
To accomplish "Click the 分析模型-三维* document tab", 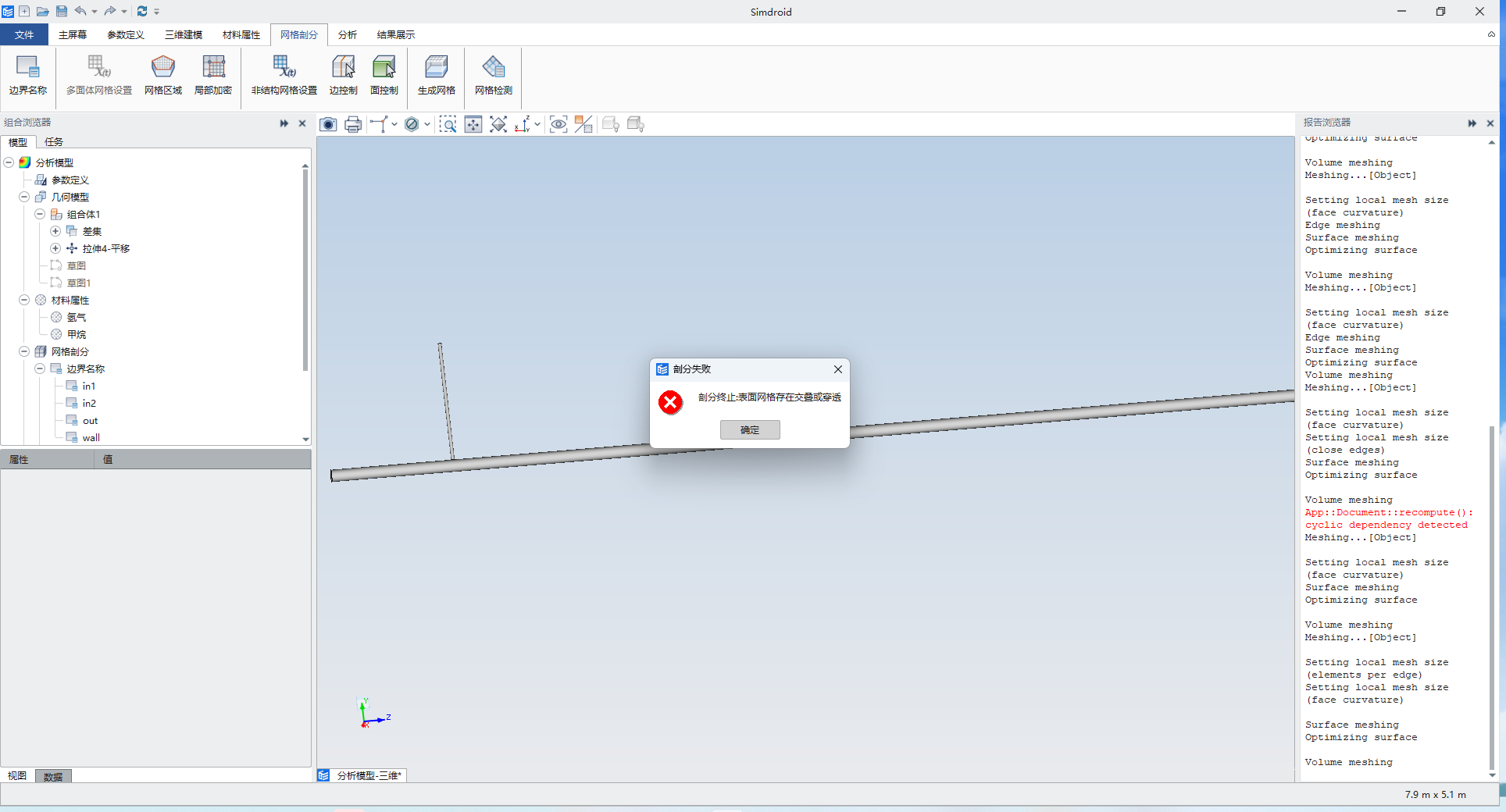I will click(361, 775).
